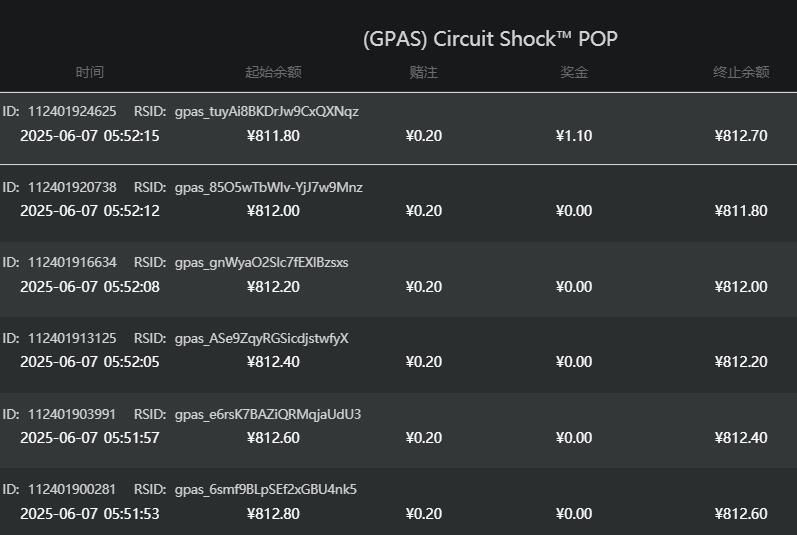Select RSID gpas_tuyAi8BKDrJw9CxQXNqz
The height and width of the screenshot is (535, 797).
tap(266, 111)
